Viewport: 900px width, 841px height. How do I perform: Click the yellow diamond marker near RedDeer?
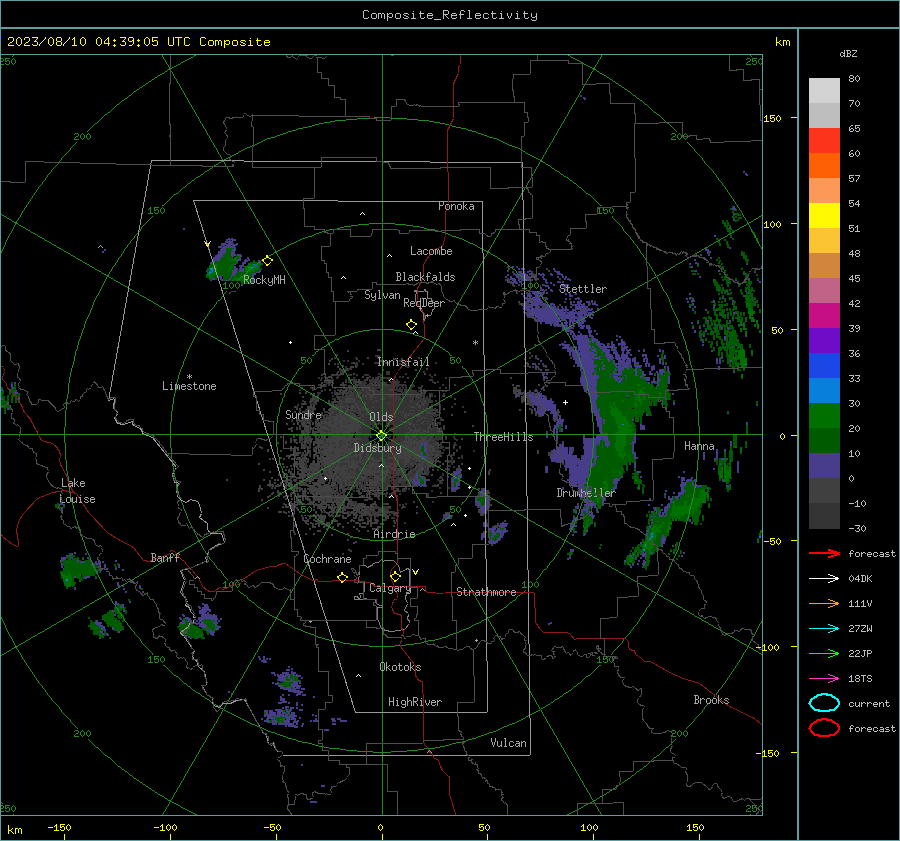[x=411, y=325]
